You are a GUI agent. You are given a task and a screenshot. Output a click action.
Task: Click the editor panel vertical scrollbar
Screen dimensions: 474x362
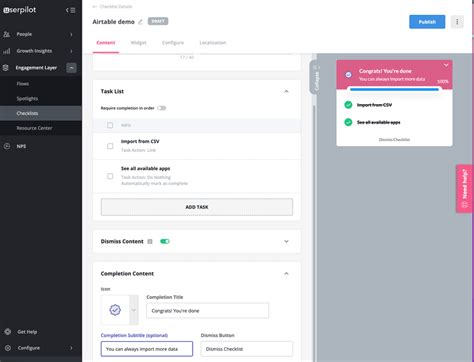[313, 233]
